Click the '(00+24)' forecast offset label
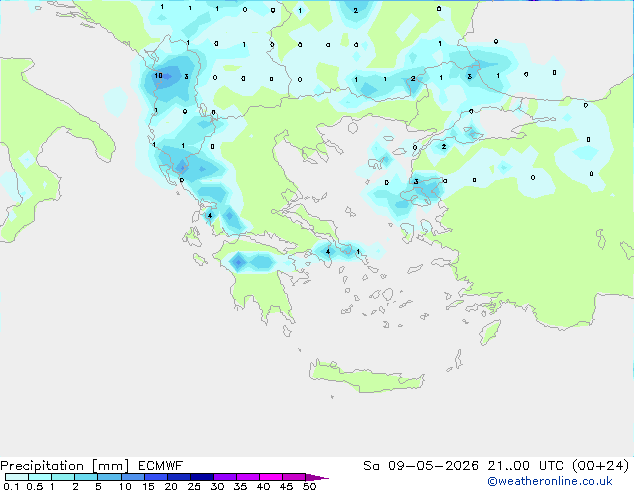634x490 pixels. click(x=601, y=466)
